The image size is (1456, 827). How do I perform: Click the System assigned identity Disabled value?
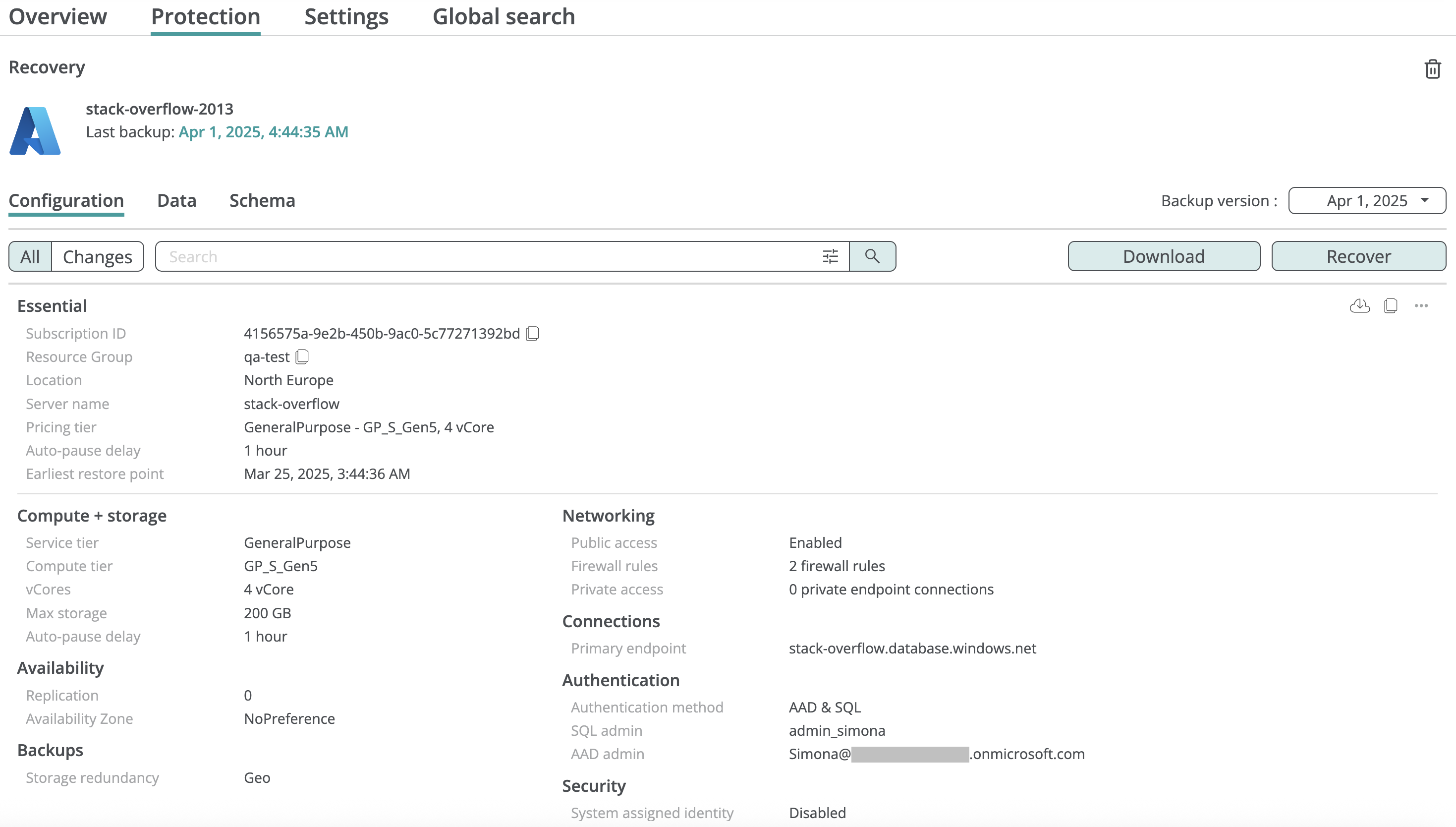tap(817, 813)
